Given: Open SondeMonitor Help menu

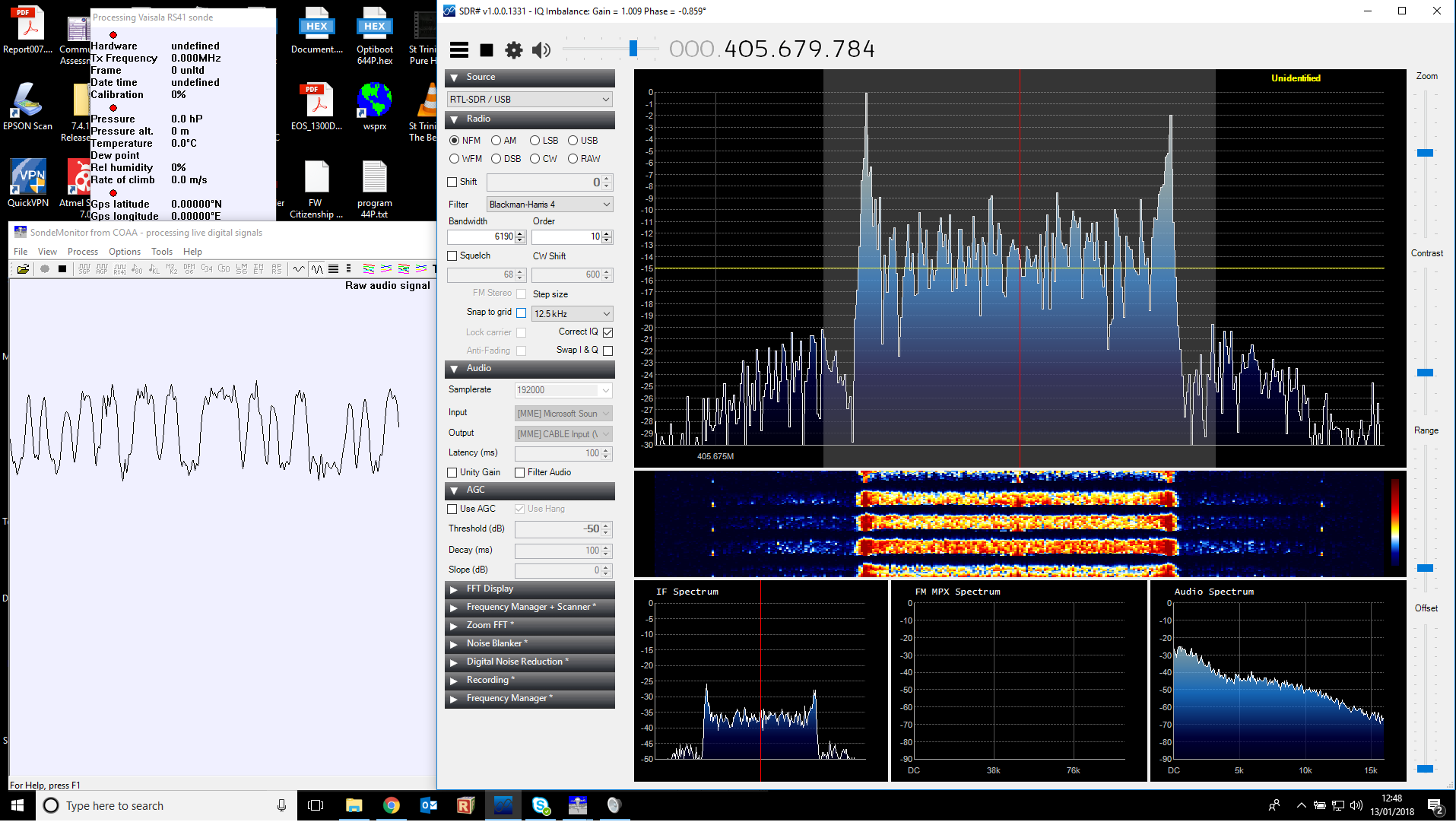Looking at the screenshot, I should pos(192,252).
